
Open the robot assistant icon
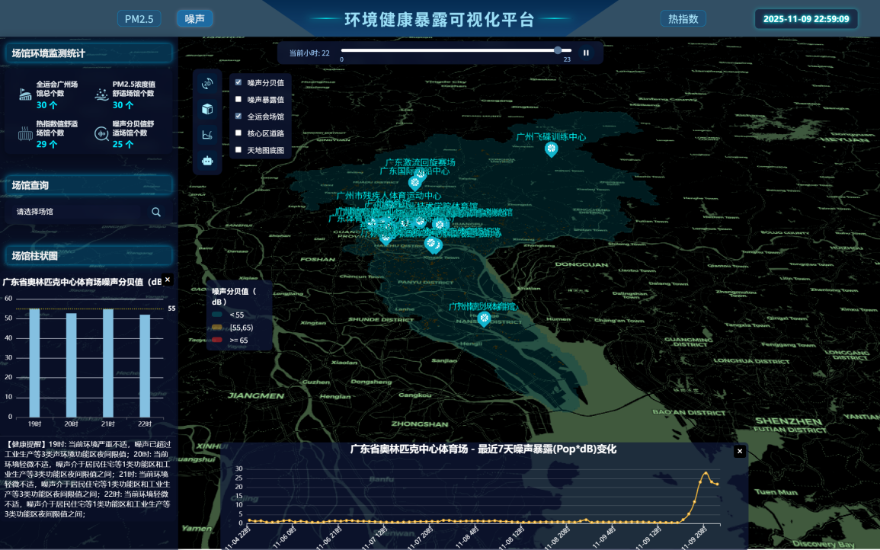click(x=207, y=159)
